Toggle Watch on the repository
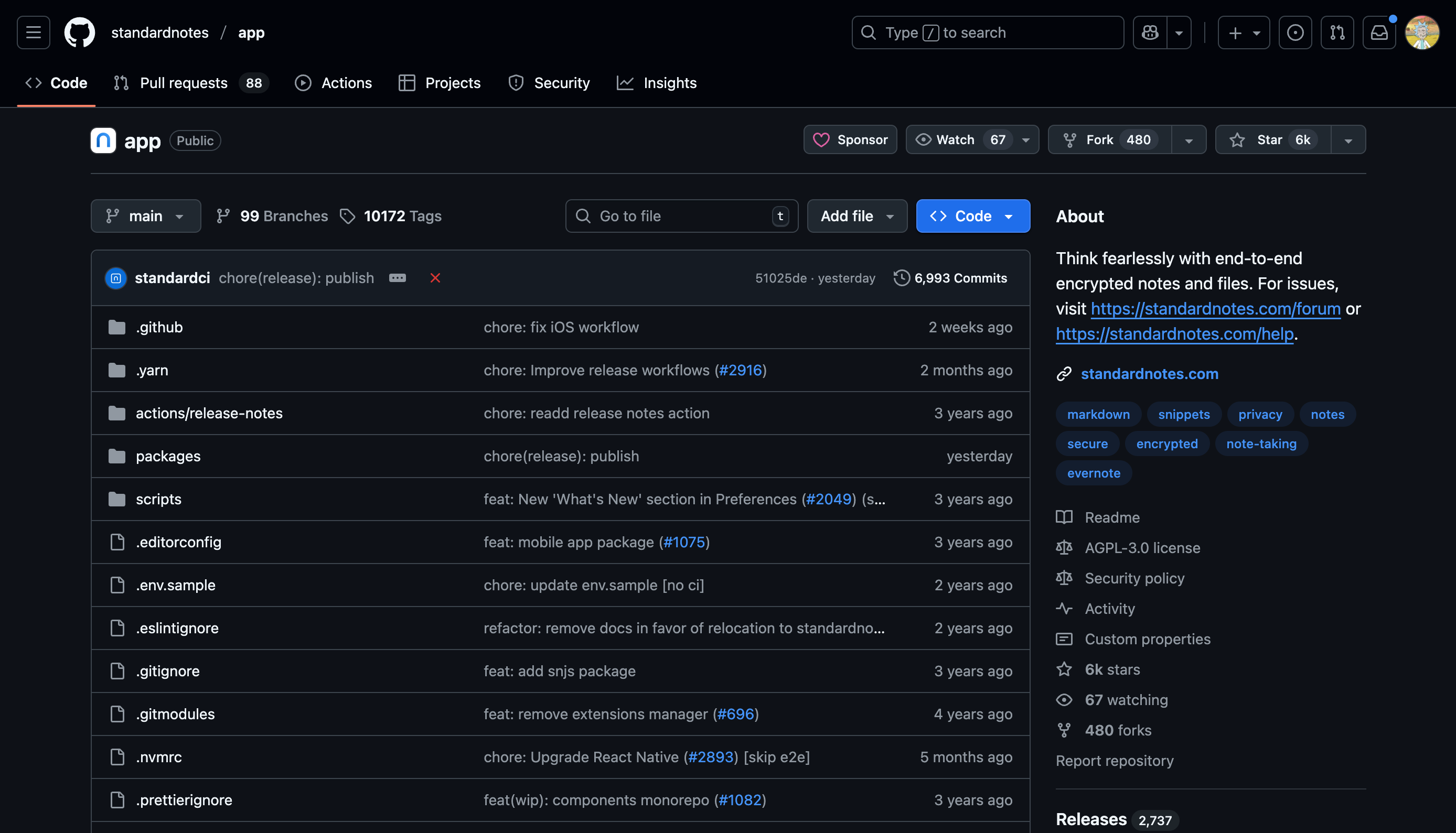The height and width of the screenshot is (833, 1456). coord(956,139)
